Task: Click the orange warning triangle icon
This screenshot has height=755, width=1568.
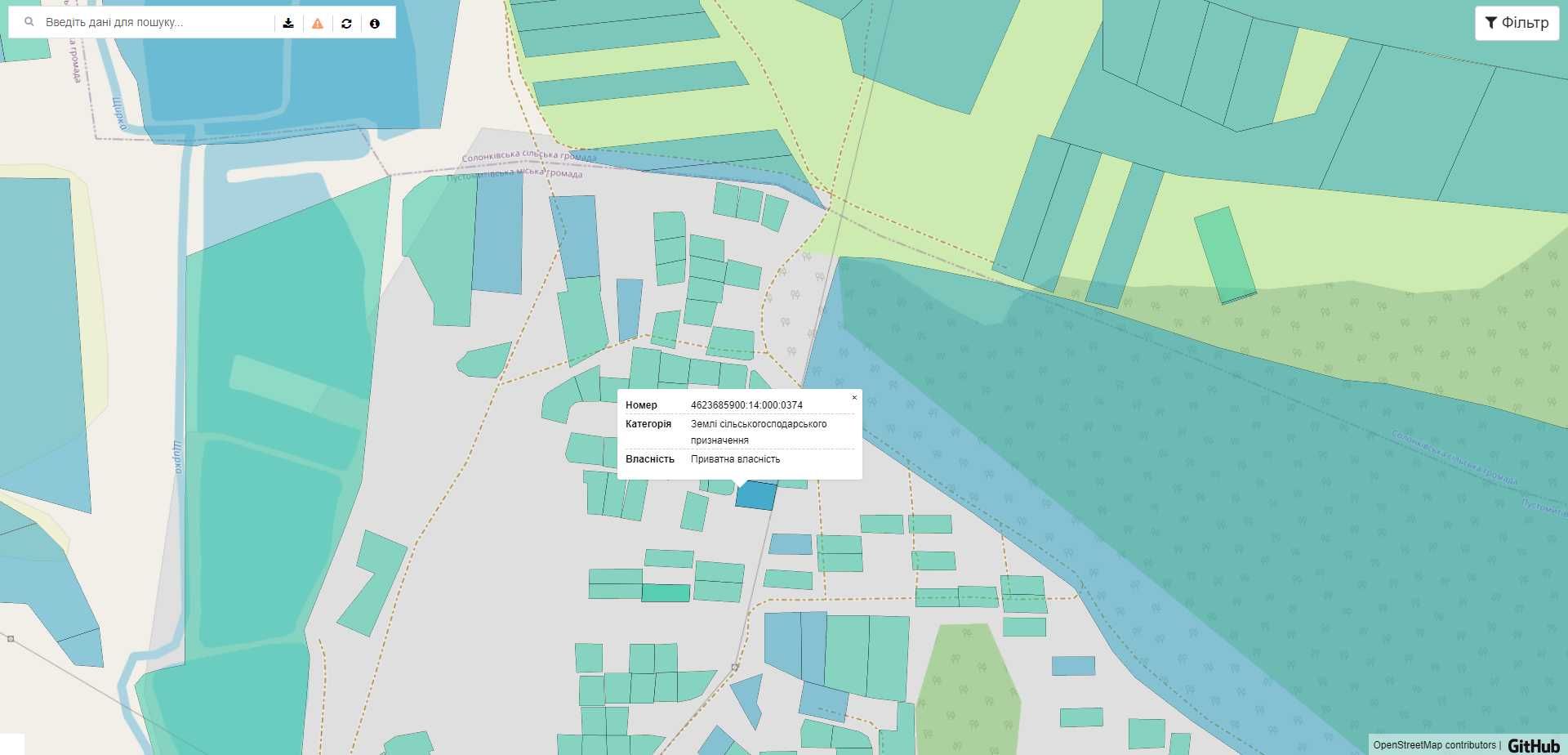Action: point(318,23)
